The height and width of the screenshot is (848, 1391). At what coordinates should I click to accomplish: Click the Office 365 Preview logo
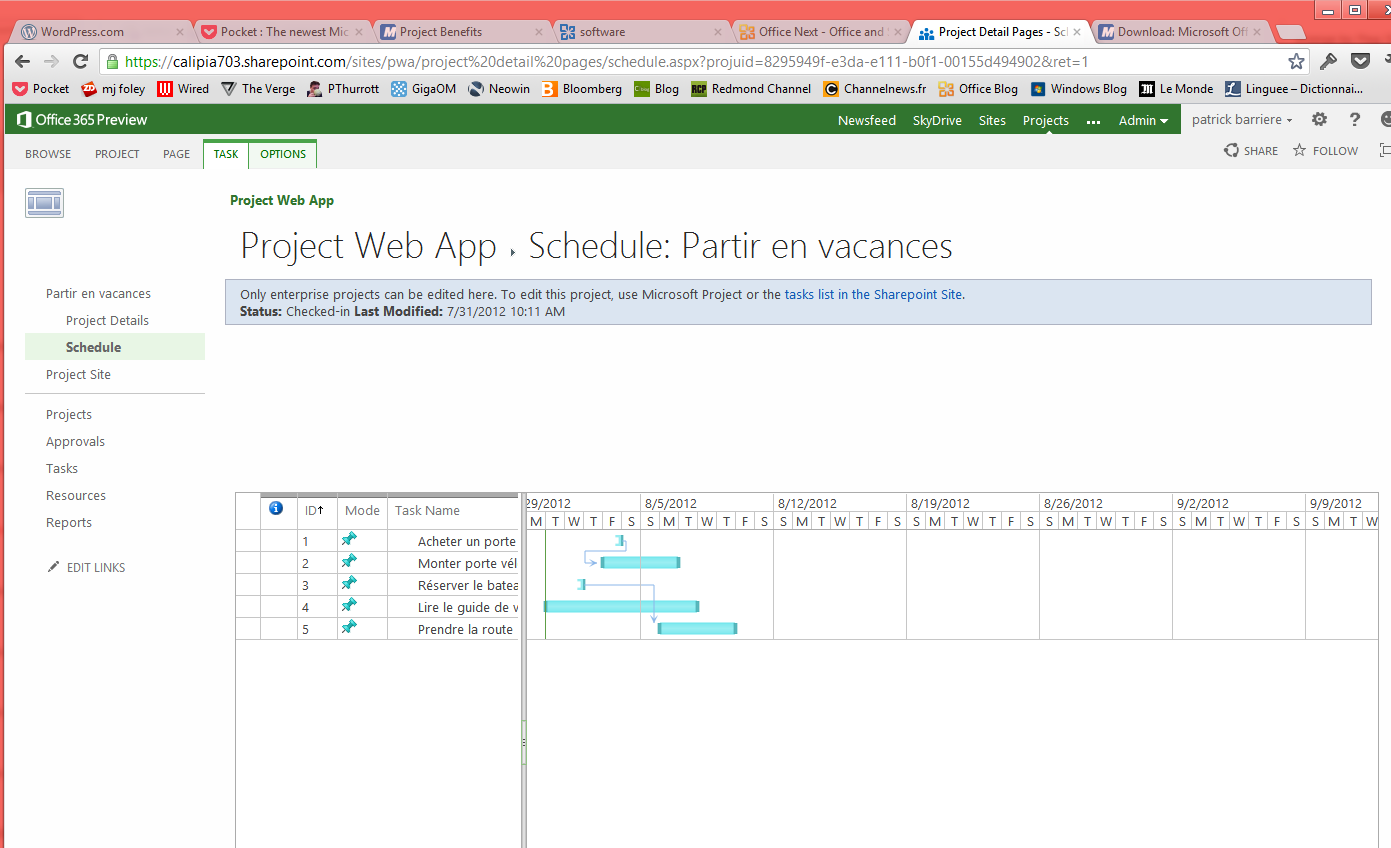[82, 120]
